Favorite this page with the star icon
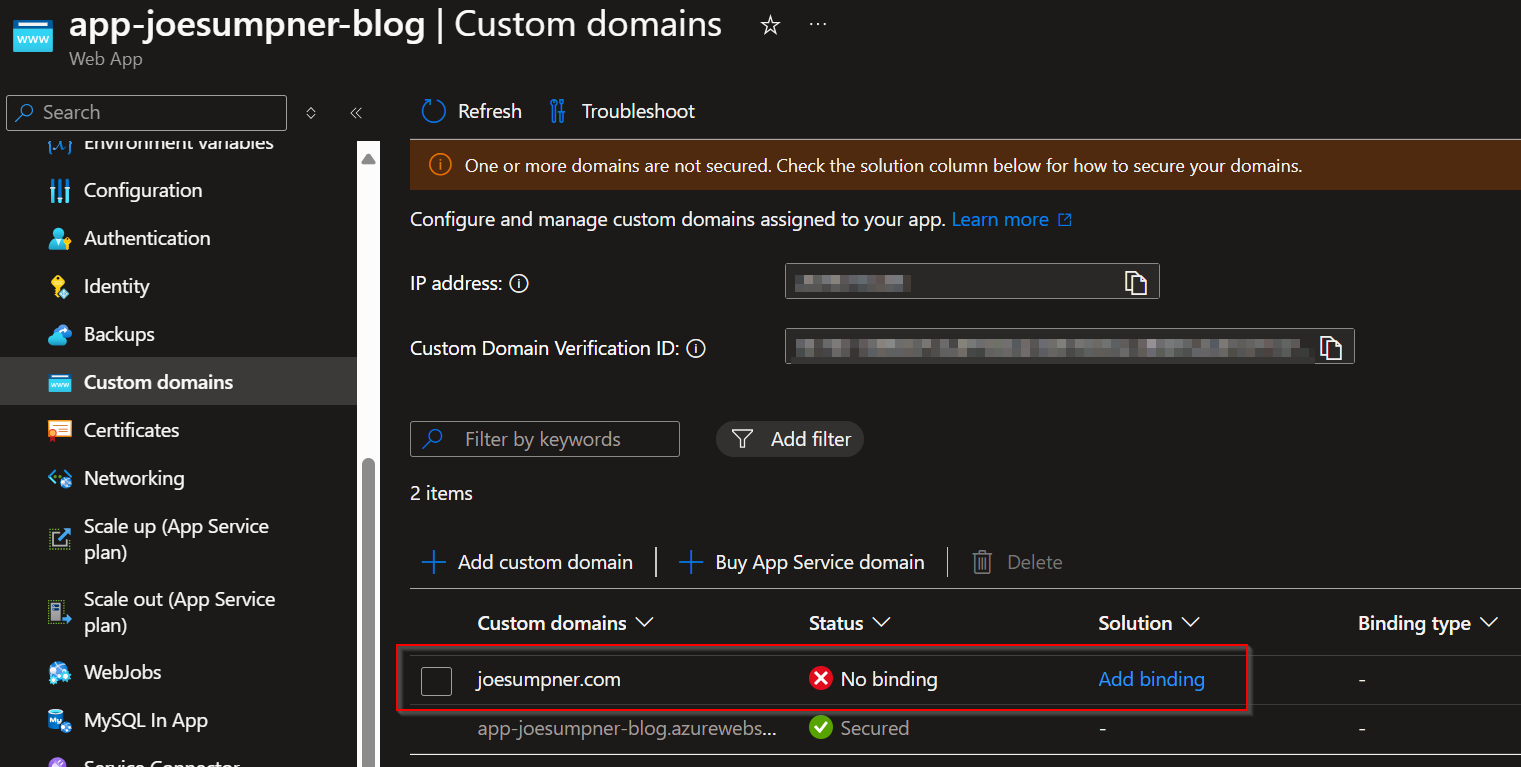Screen dimensions: 1521x767 coord(770,26)
